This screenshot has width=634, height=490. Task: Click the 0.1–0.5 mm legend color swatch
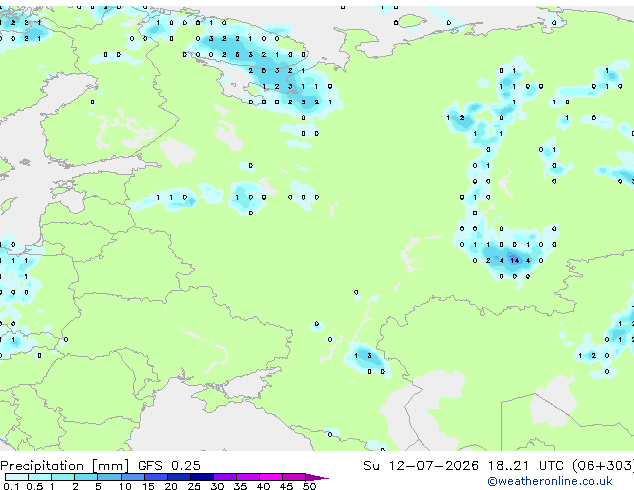click(x=17, y=477)
